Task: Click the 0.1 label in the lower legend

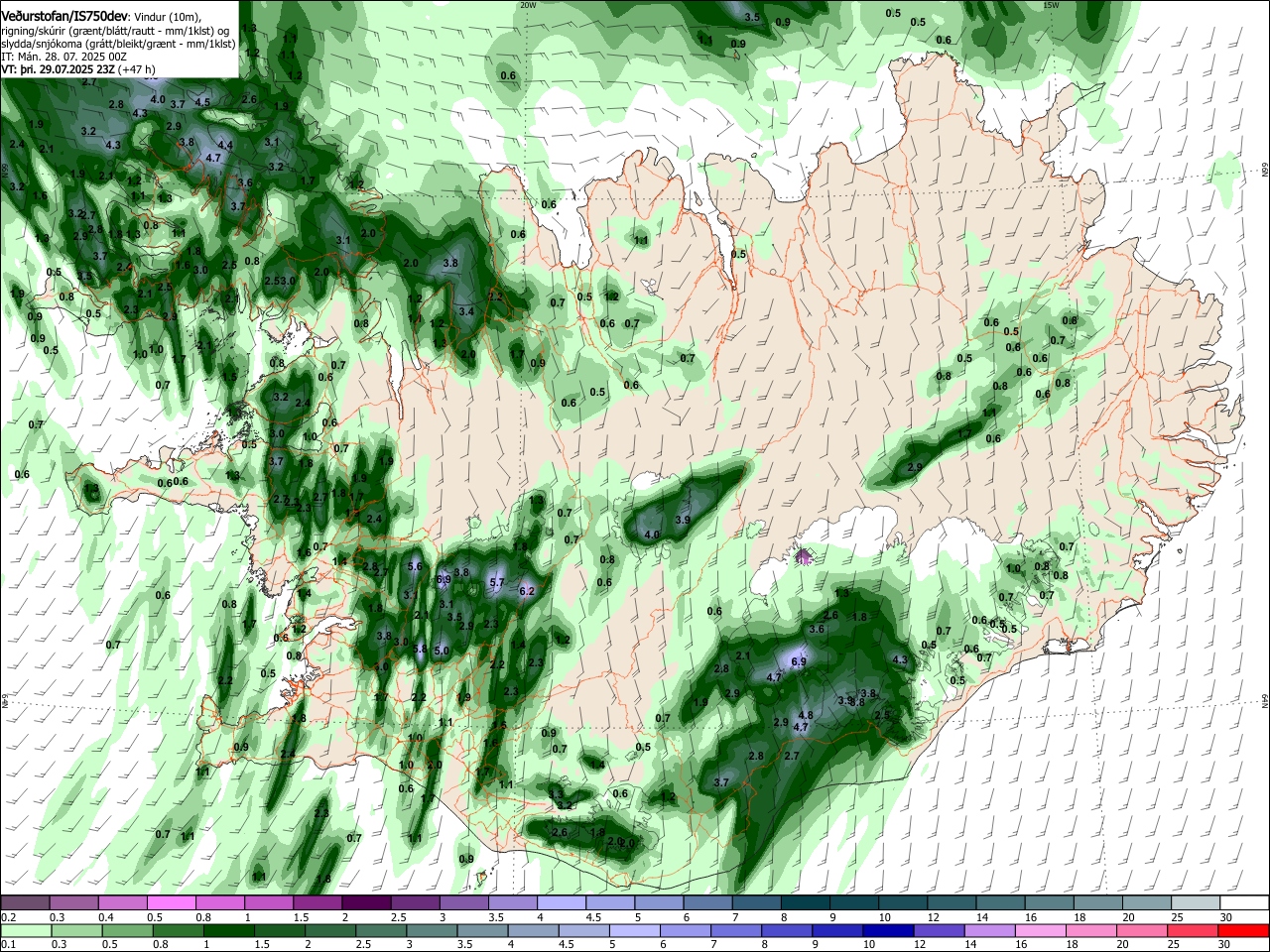Action: pyautogui.click(x=8, y=945)
